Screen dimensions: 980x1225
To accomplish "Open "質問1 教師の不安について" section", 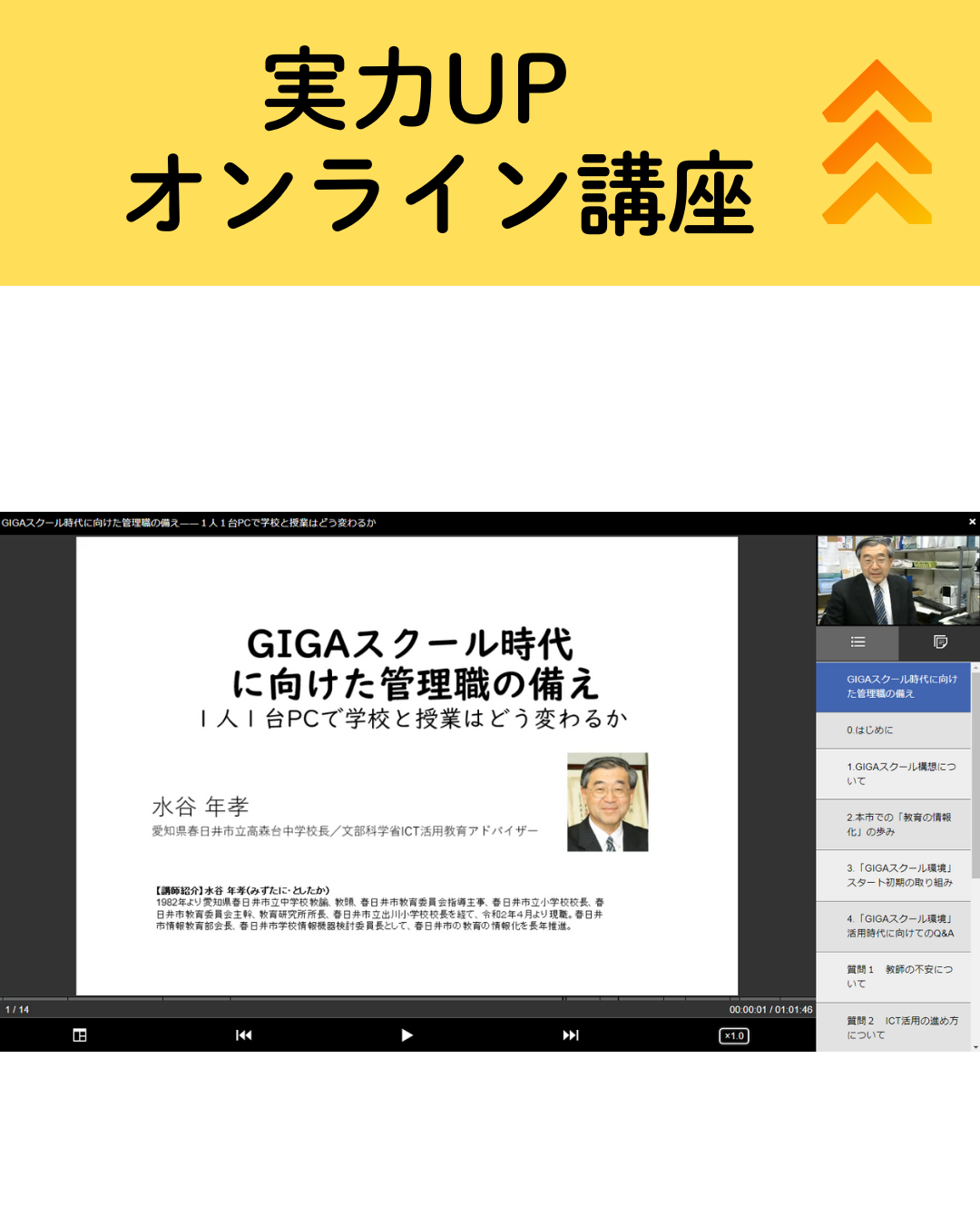I will click(x=893, y=977).
